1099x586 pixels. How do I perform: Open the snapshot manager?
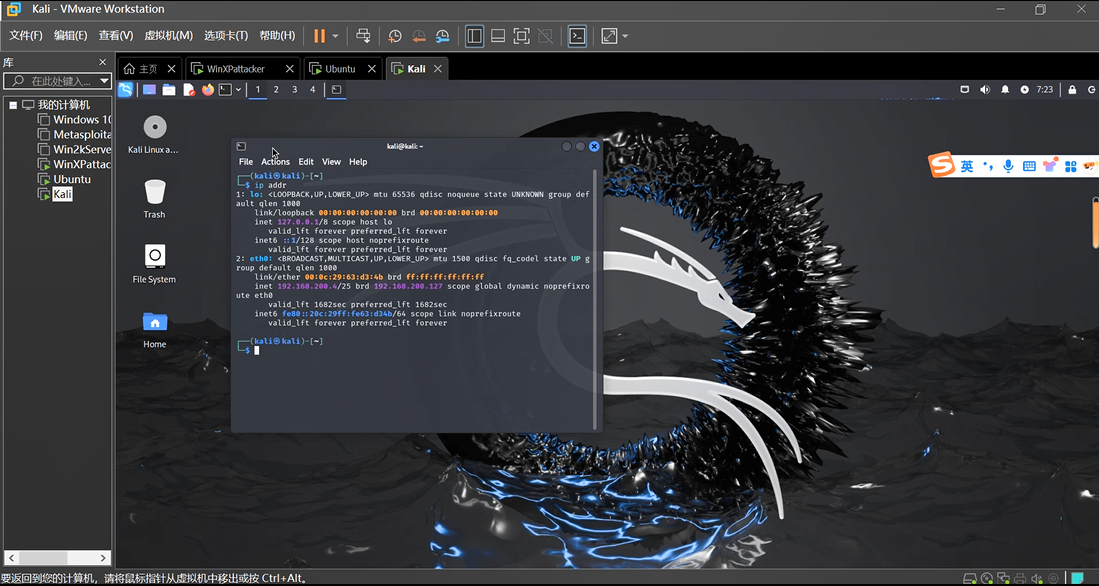pos(442,36)
